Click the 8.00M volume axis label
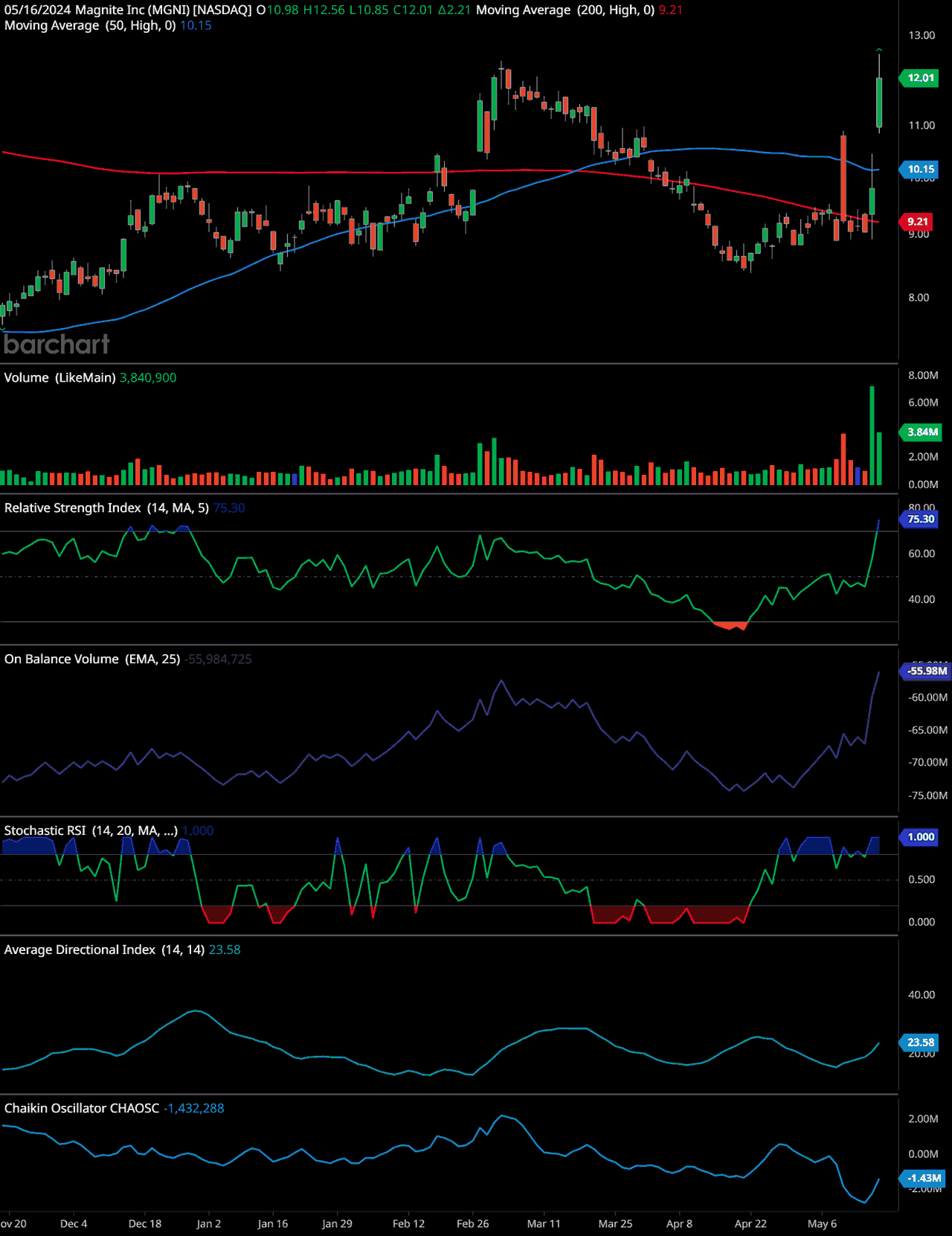Screen dimensions: 952x1236 tap(923, 376)
